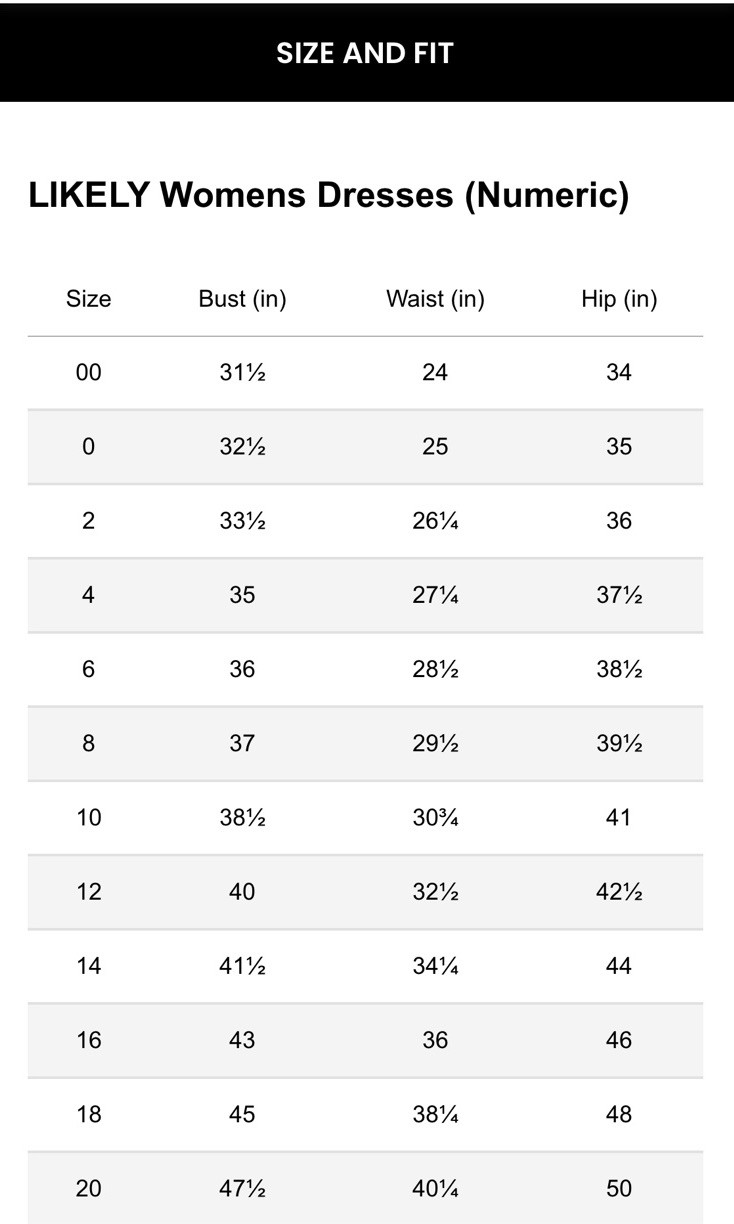Screen dimensions: 734x1224
Task: Click hip value 38½ in size 6 row
Action: click(619, 669)
